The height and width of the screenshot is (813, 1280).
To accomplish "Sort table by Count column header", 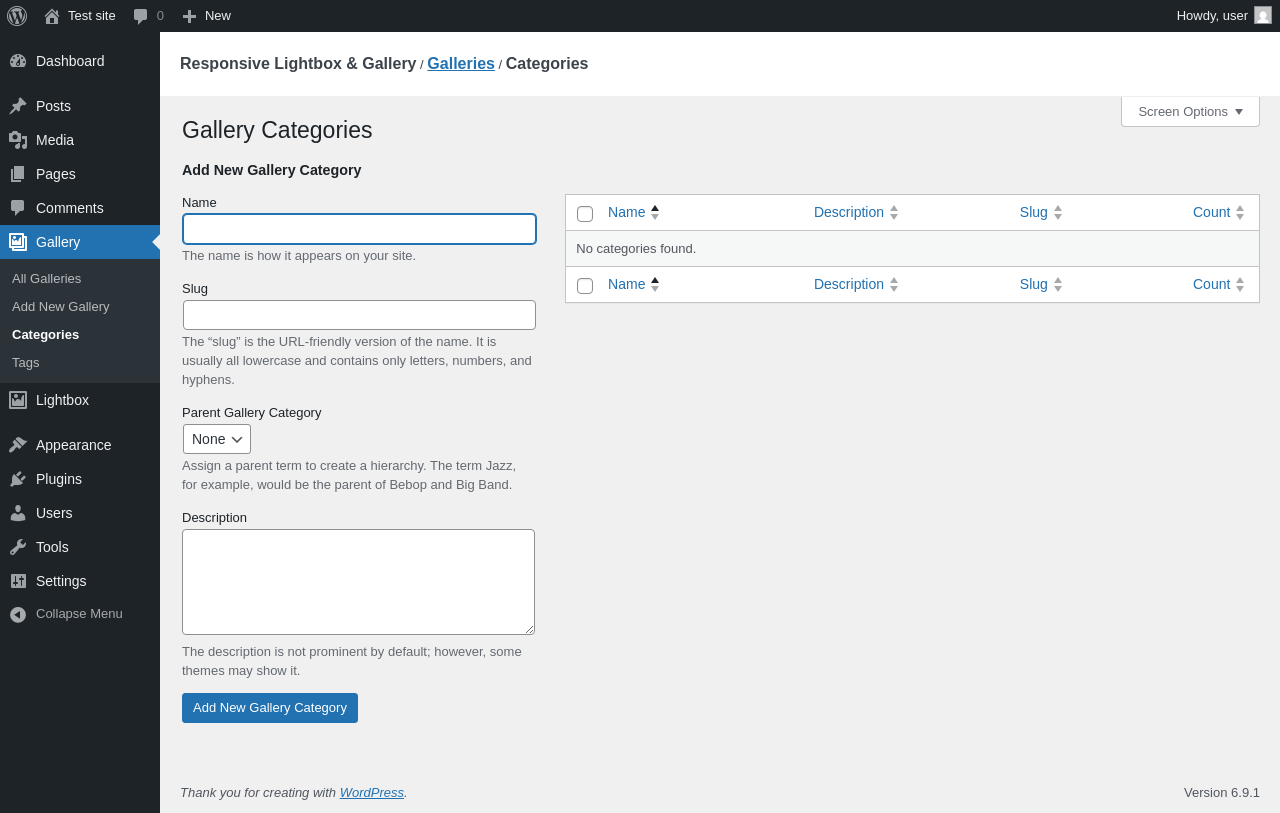I will tap(1211, 212).
